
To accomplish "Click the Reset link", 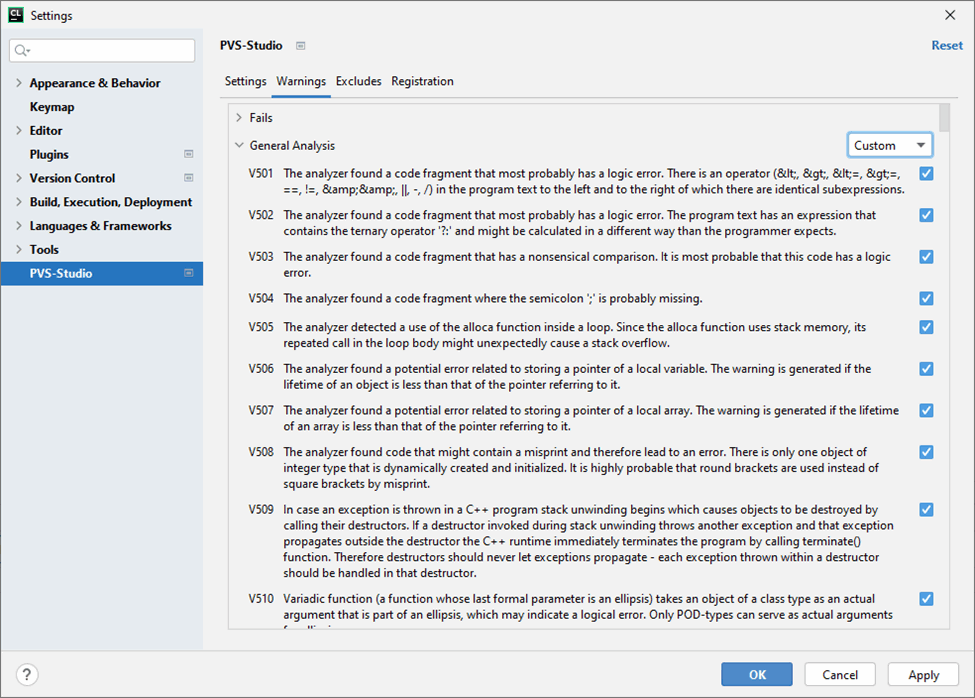I will (x=946, y=46).
